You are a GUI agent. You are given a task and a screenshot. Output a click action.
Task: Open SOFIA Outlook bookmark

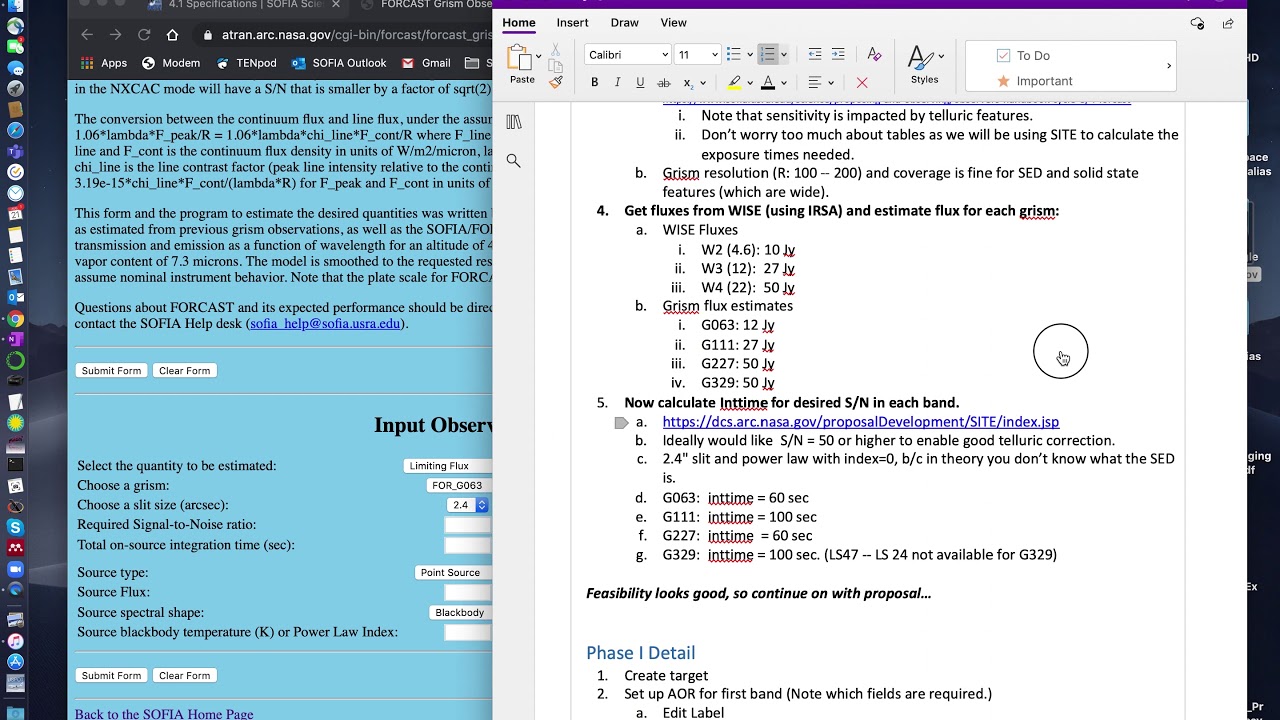[x=339, y=63]
